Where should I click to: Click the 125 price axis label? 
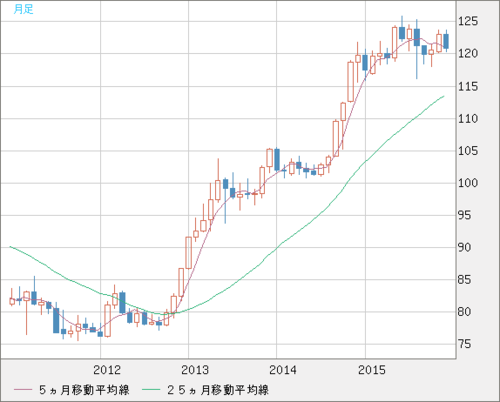468,21
